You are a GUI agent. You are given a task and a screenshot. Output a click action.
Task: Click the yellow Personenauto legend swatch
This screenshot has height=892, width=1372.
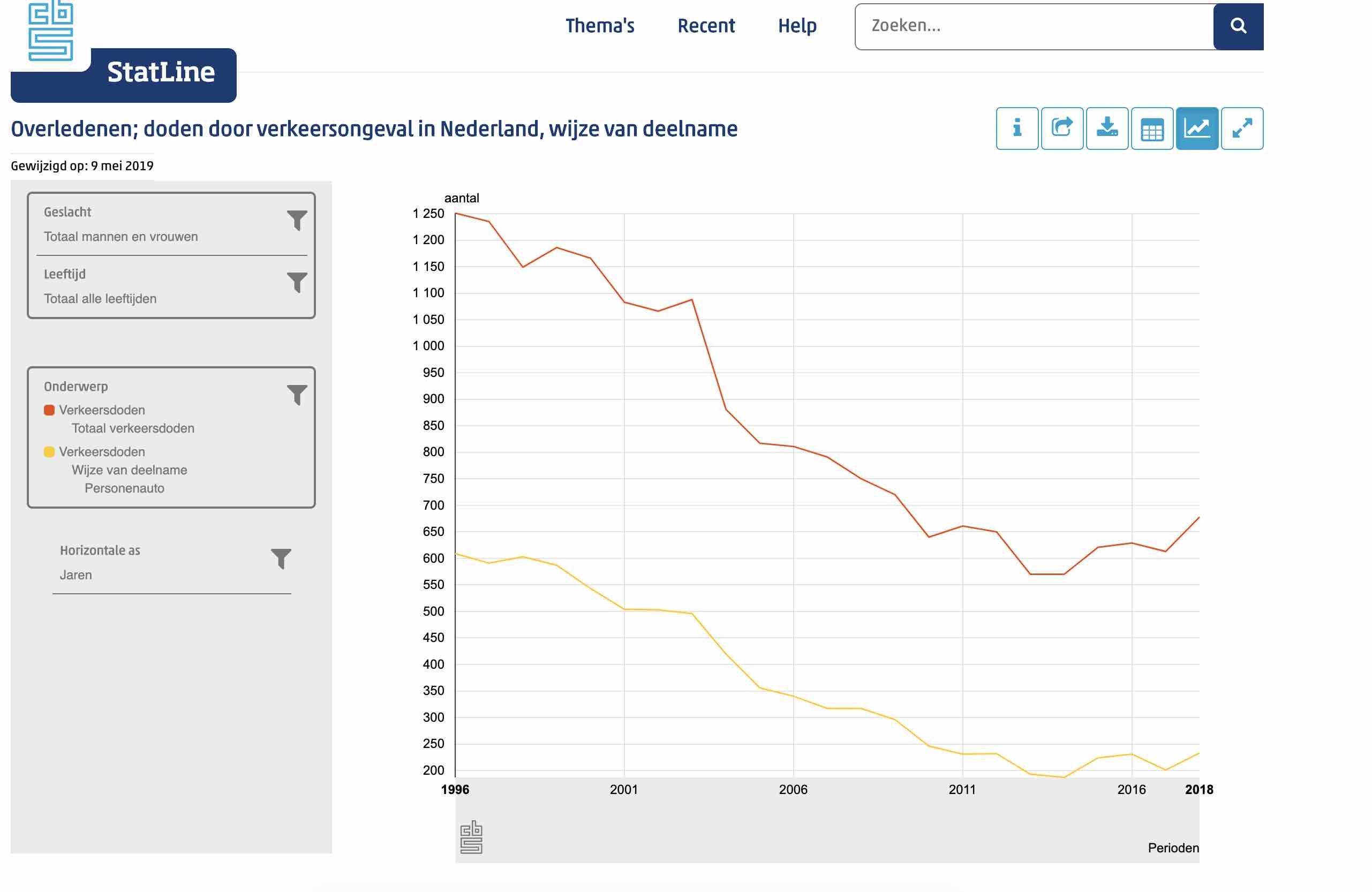(x=49, y=451)
